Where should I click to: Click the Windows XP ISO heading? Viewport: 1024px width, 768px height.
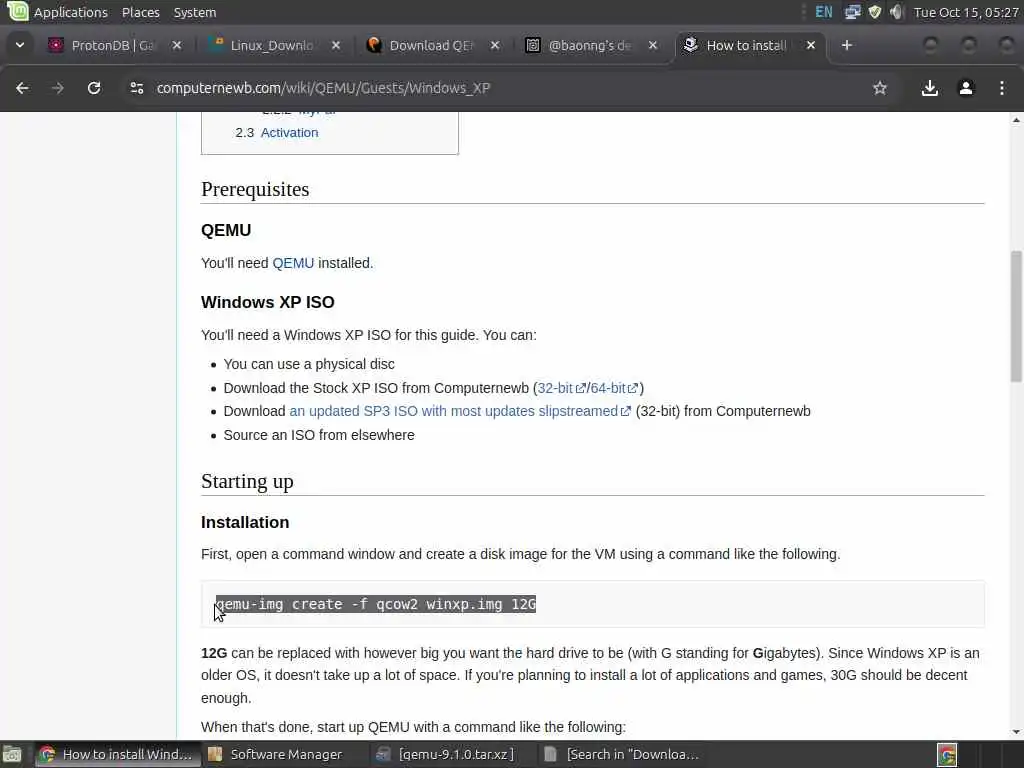point(268,302)
